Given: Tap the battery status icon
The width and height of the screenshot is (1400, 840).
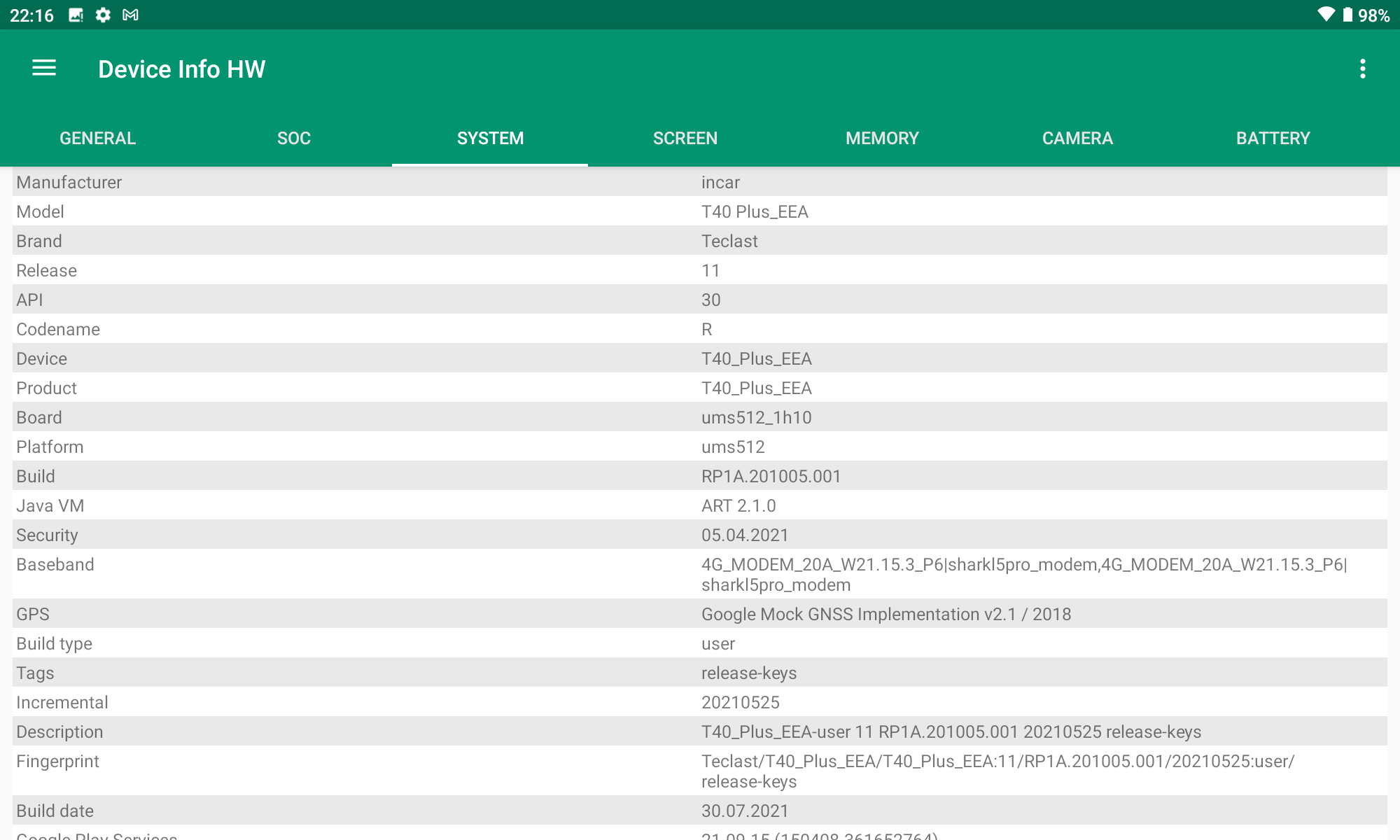Looking at the screenshot, I should tap(1347, 15).
